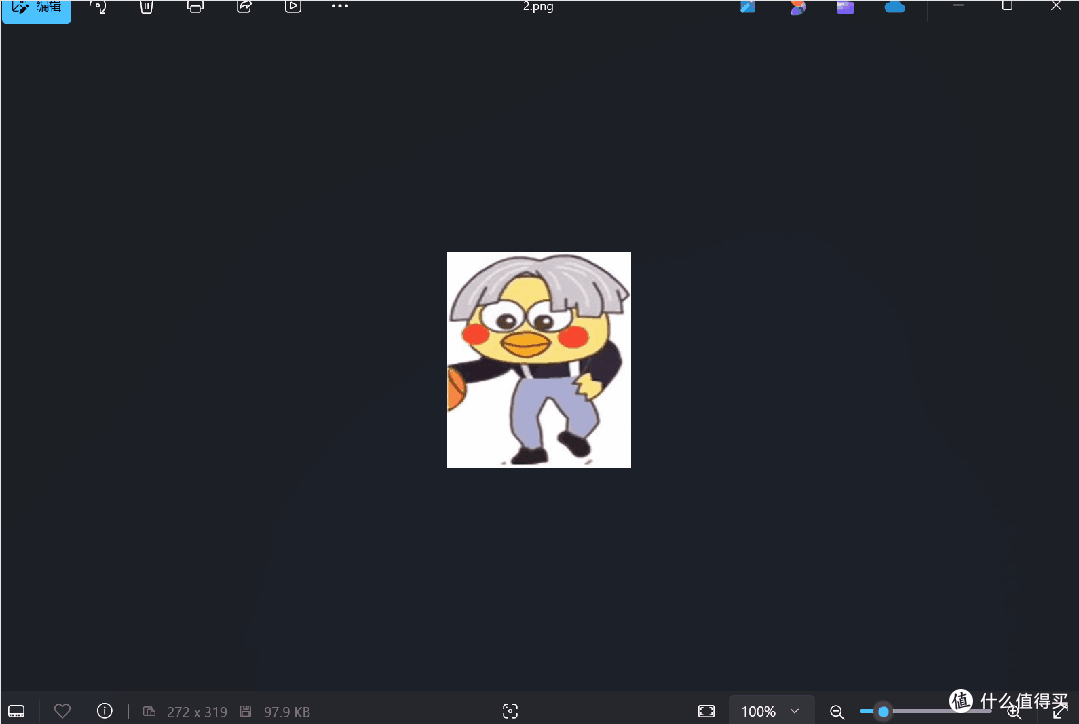Open the OneDrive cloud icon
The height and width of the screenshot is (724, 1079).
tap(895, 7)
